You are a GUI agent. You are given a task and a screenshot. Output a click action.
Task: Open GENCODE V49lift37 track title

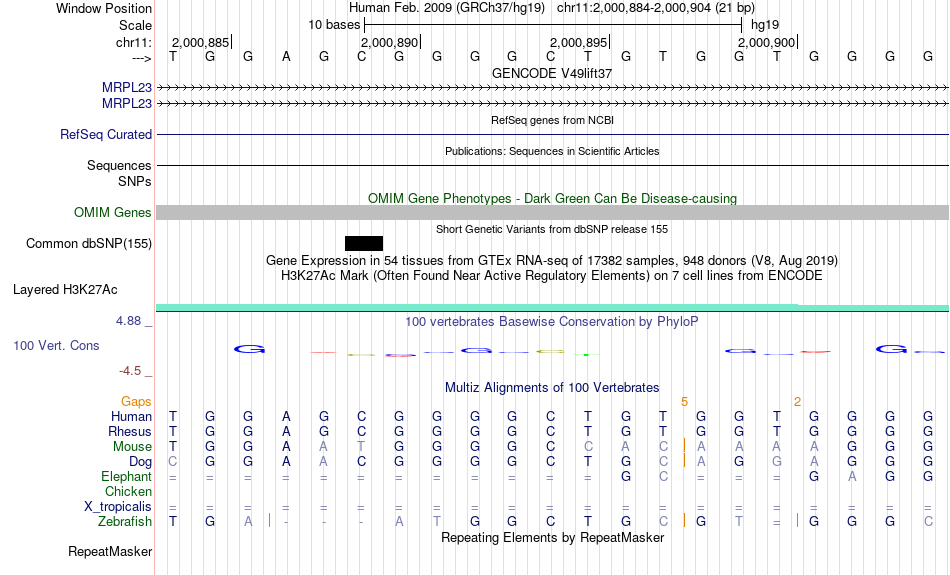pos(552,73)
